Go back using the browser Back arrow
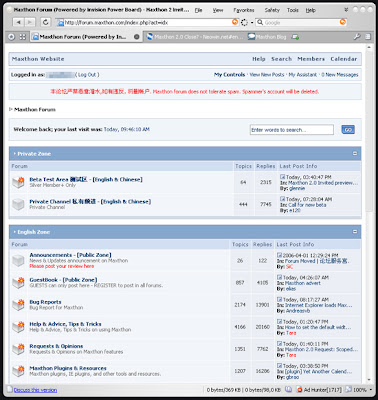 click(x=18, y=22)
